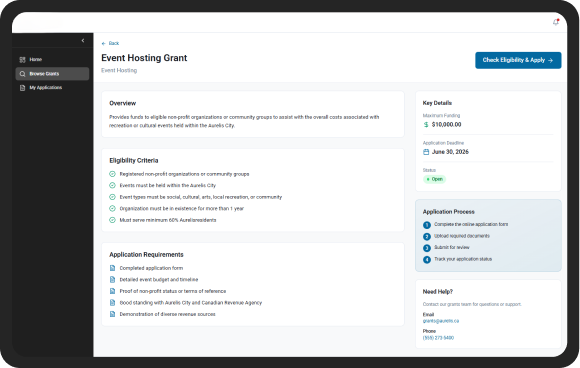This screenshot has height=368, width=580.
Task: Click the grants team phone number link
Action: click(x=438, y=338)
